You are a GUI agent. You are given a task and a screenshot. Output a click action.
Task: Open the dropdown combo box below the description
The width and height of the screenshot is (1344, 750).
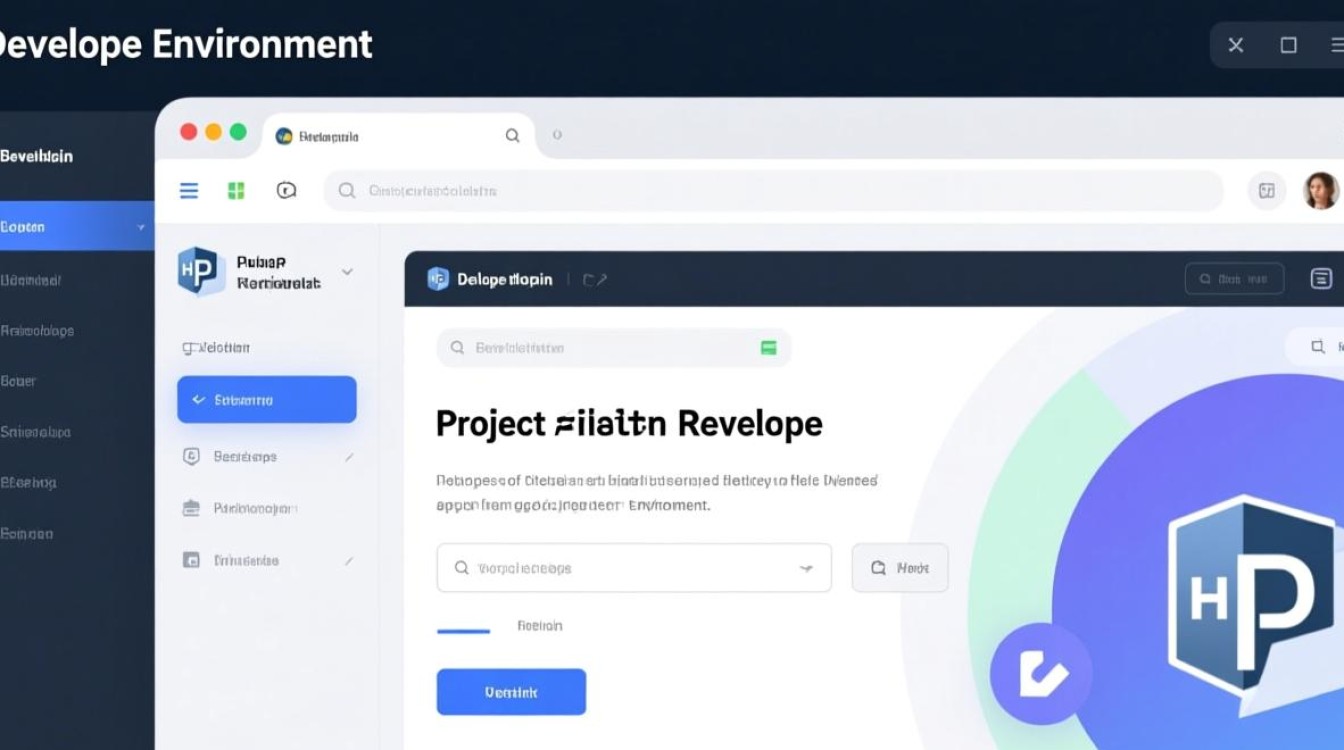tap(633, 568)
